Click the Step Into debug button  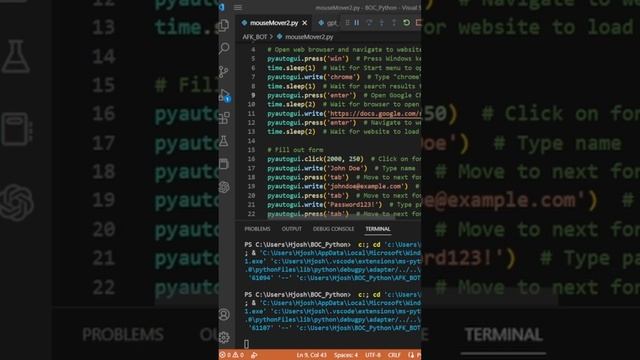click(382, 23)
